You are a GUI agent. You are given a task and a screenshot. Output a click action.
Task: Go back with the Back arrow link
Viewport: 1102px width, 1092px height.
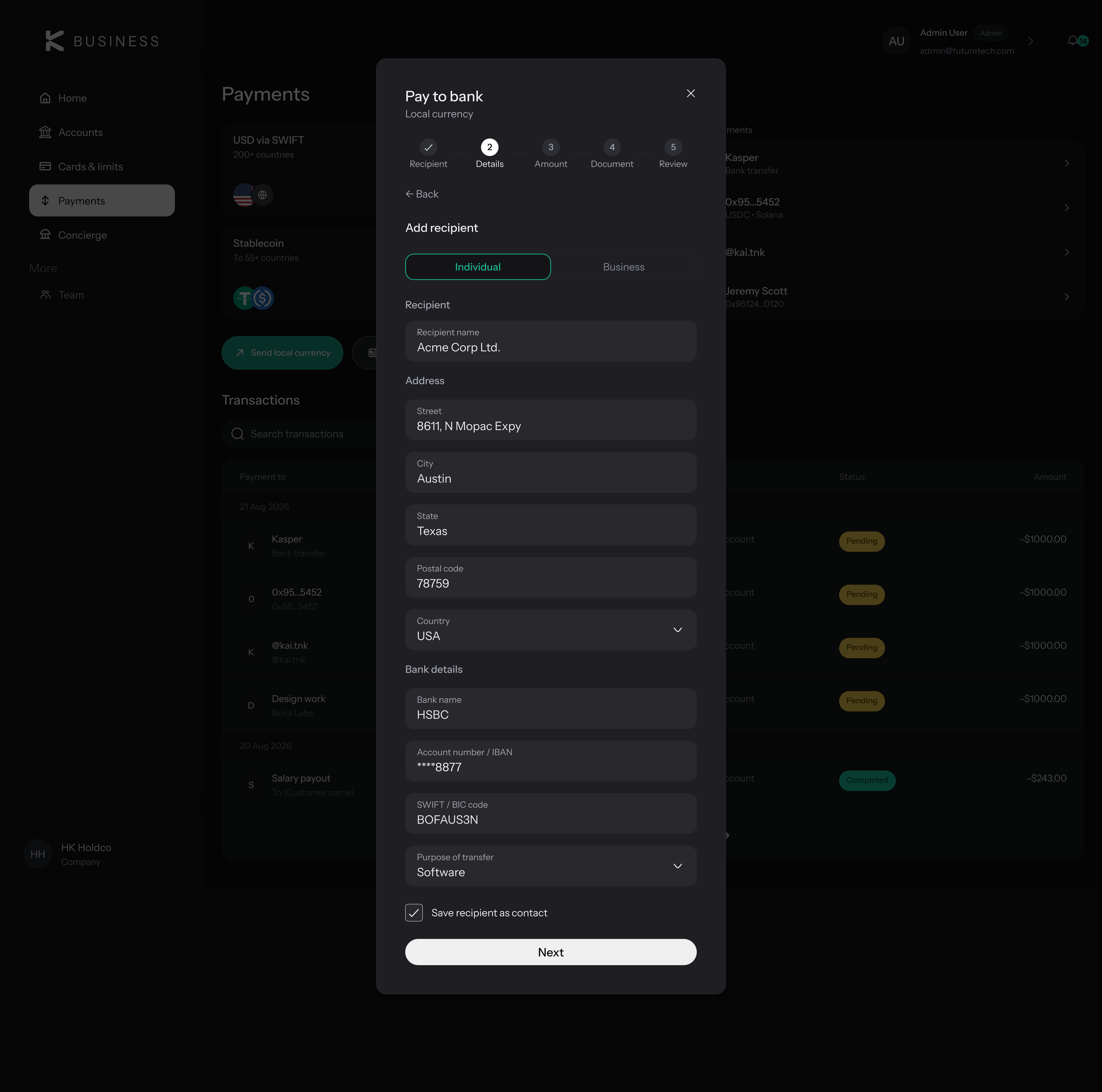point(422,194)
